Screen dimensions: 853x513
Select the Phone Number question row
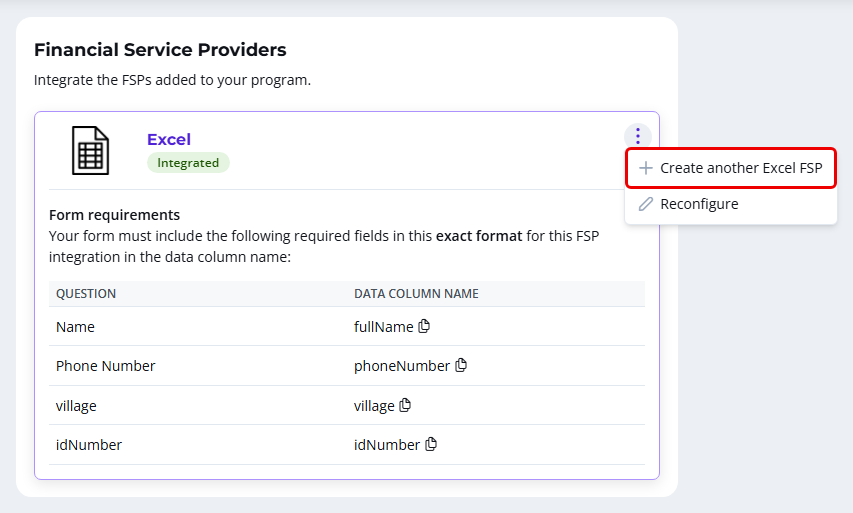tap(347, 366)
